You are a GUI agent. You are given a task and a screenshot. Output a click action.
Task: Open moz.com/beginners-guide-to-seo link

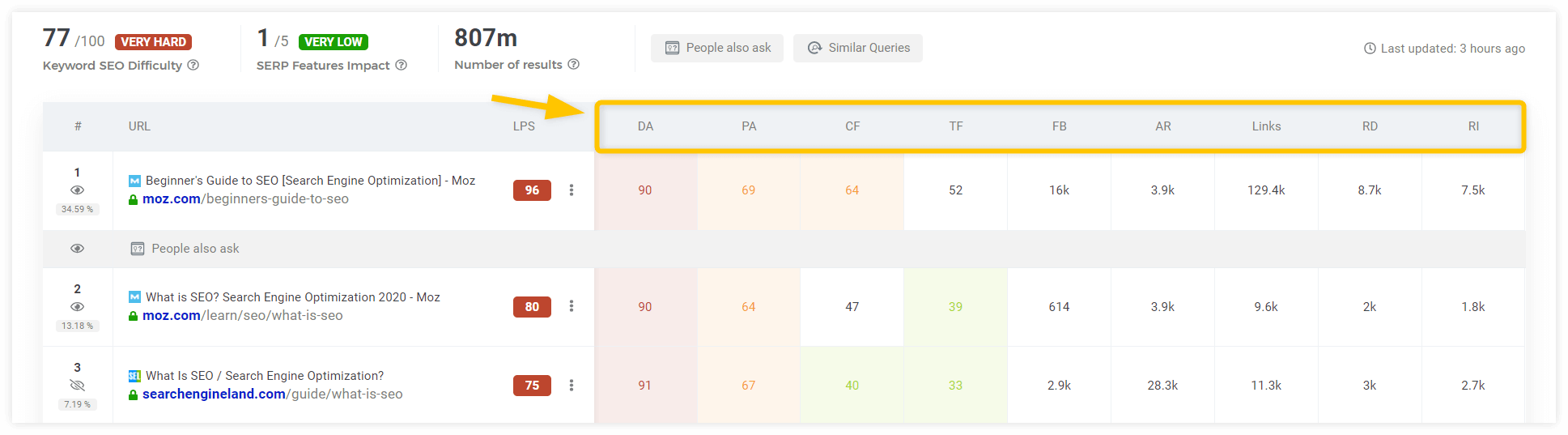click(x=245, y=198)
